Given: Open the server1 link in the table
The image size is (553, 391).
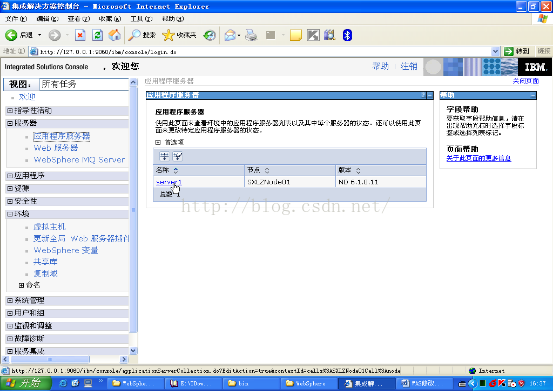Looking at the screenshot, I should [x=168, y=182].
